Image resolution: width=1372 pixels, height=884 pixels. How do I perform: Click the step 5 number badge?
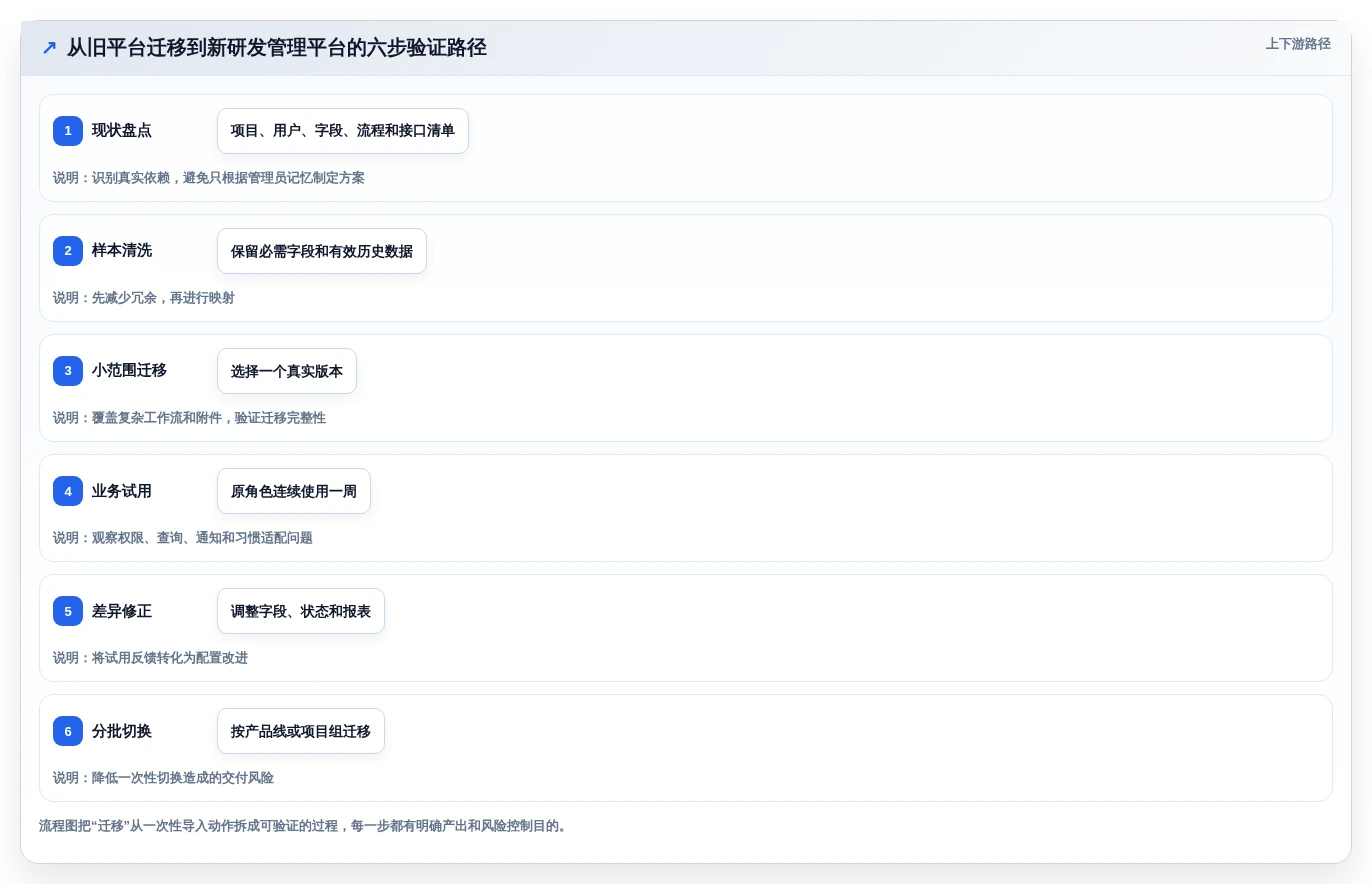68,611
